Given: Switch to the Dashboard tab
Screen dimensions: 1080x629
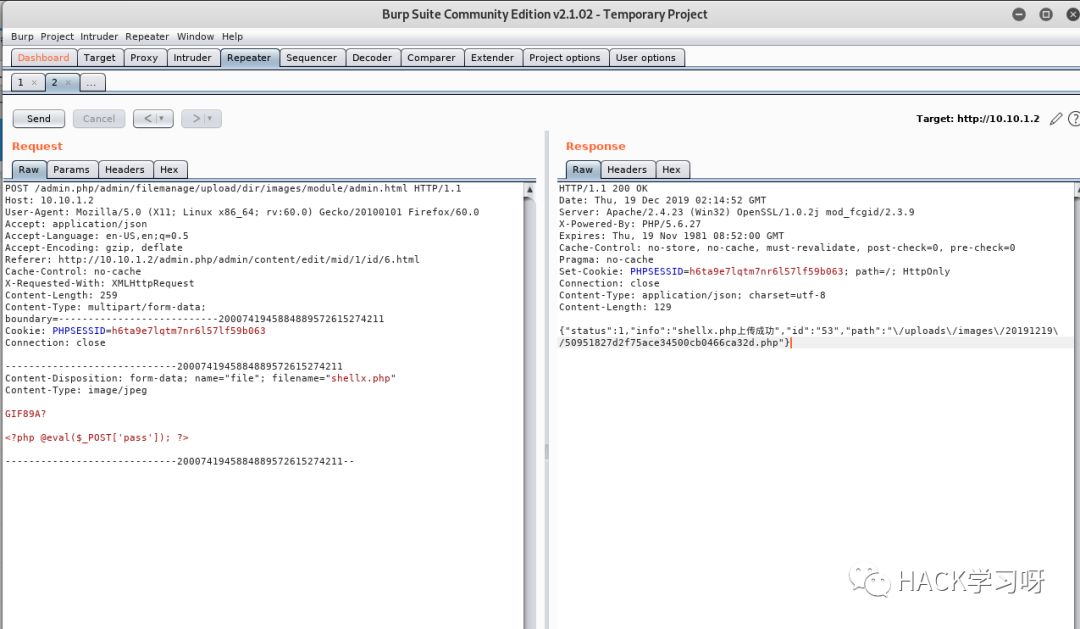Looking at the screenshot, I should click(x=43, y=58).
